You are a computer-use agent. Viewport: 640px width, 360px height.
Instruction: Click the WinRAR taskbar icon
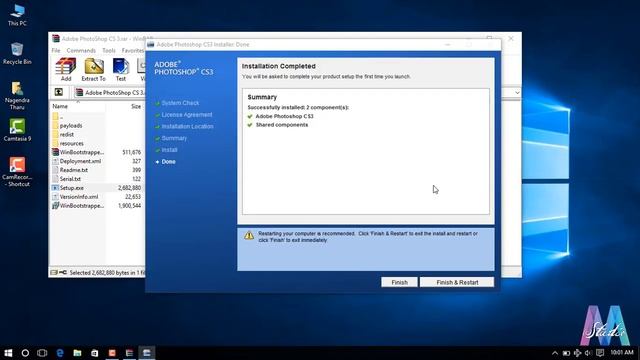129,353
